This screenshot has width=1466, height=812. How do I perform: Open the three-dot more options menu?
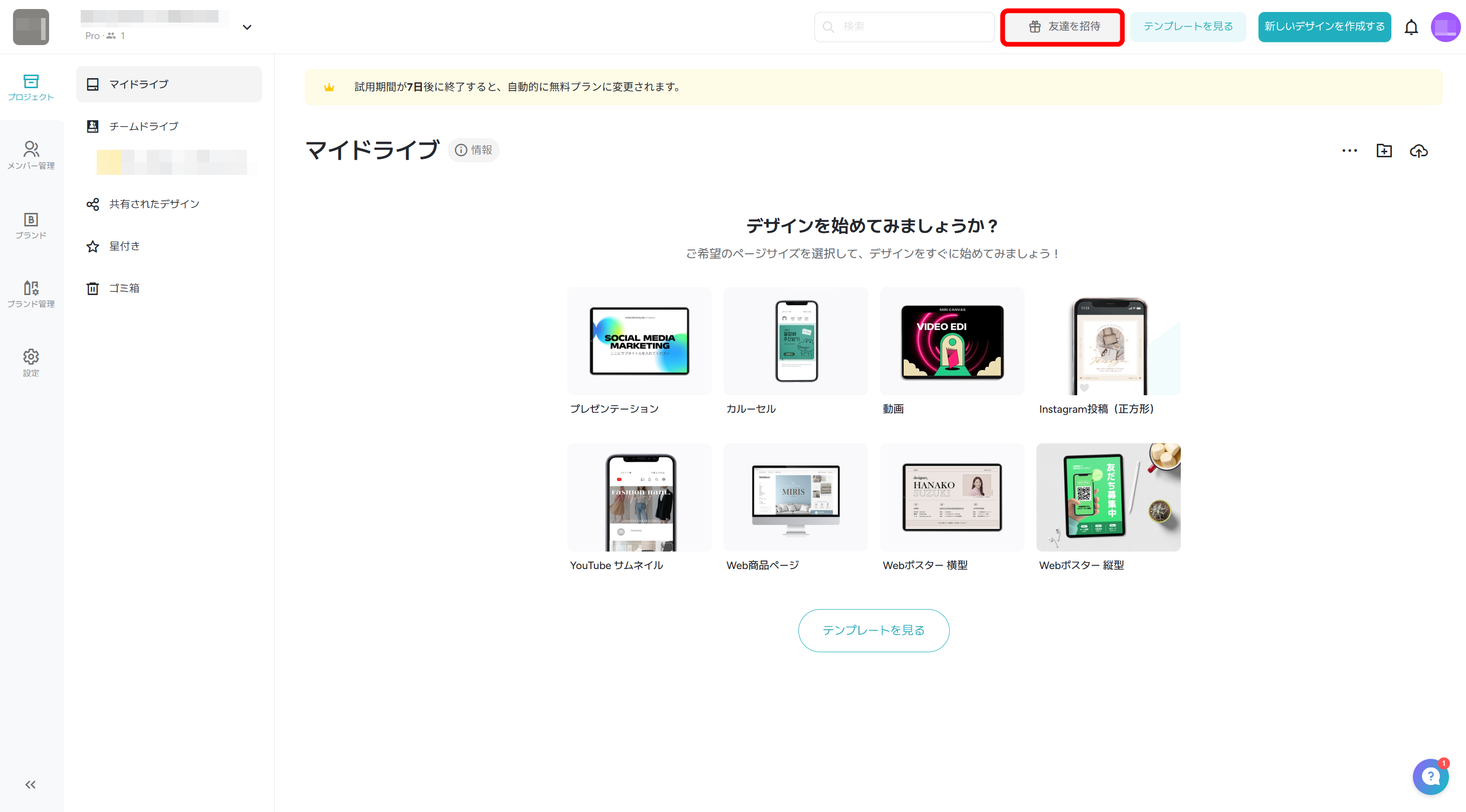click(x=1349, y=151)
